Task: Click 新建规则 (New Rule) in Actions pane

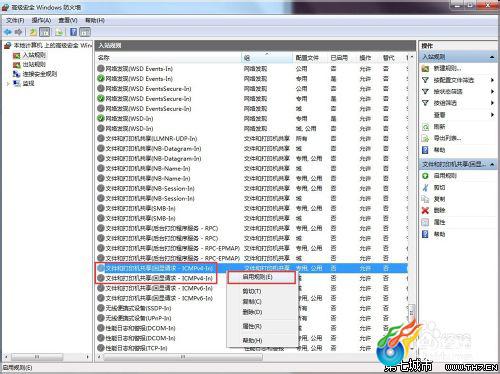Action: coord(447,68)
